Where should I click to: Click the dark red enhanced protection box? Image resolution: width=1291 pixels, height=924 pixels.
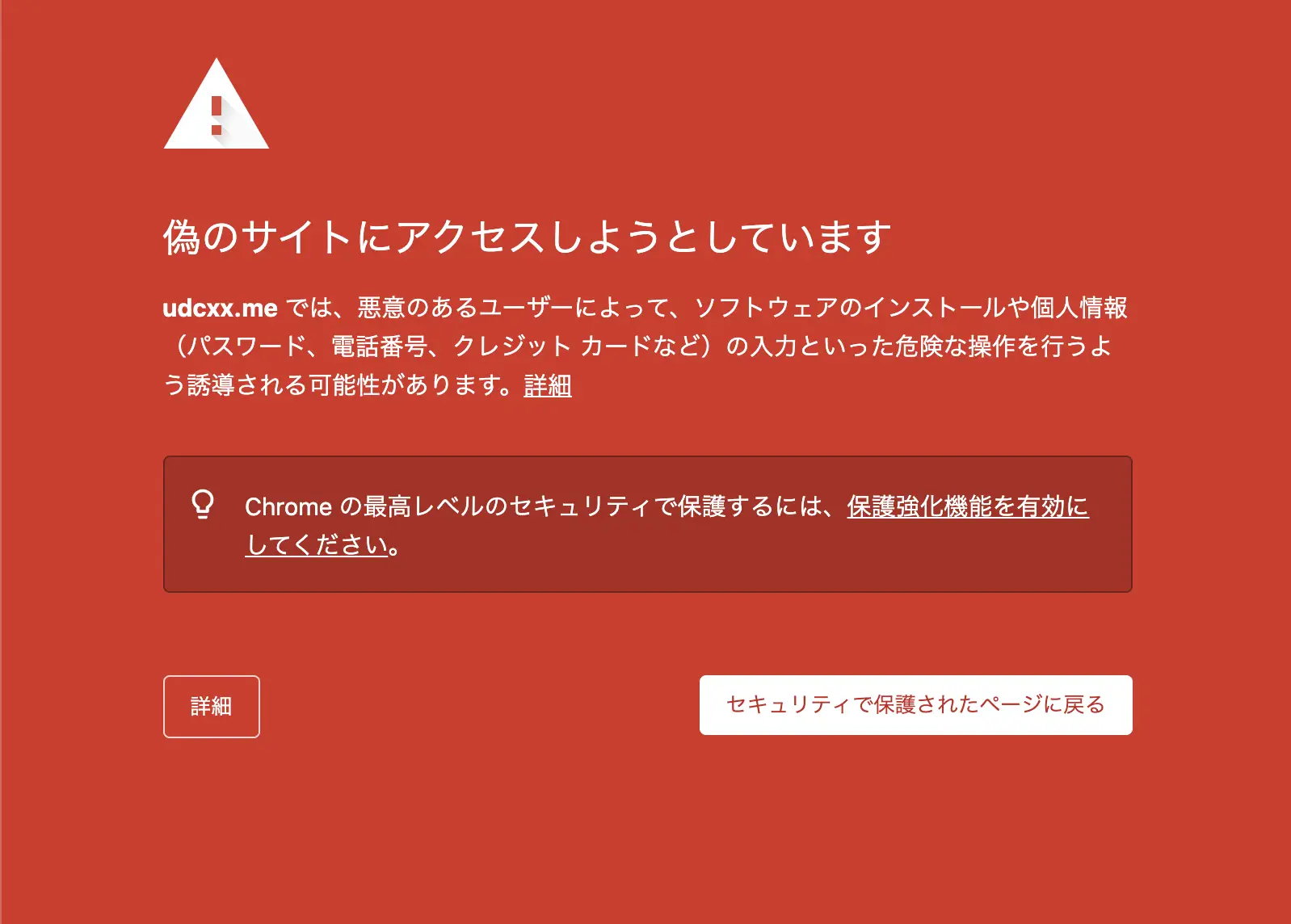click(x=648, y=524)
